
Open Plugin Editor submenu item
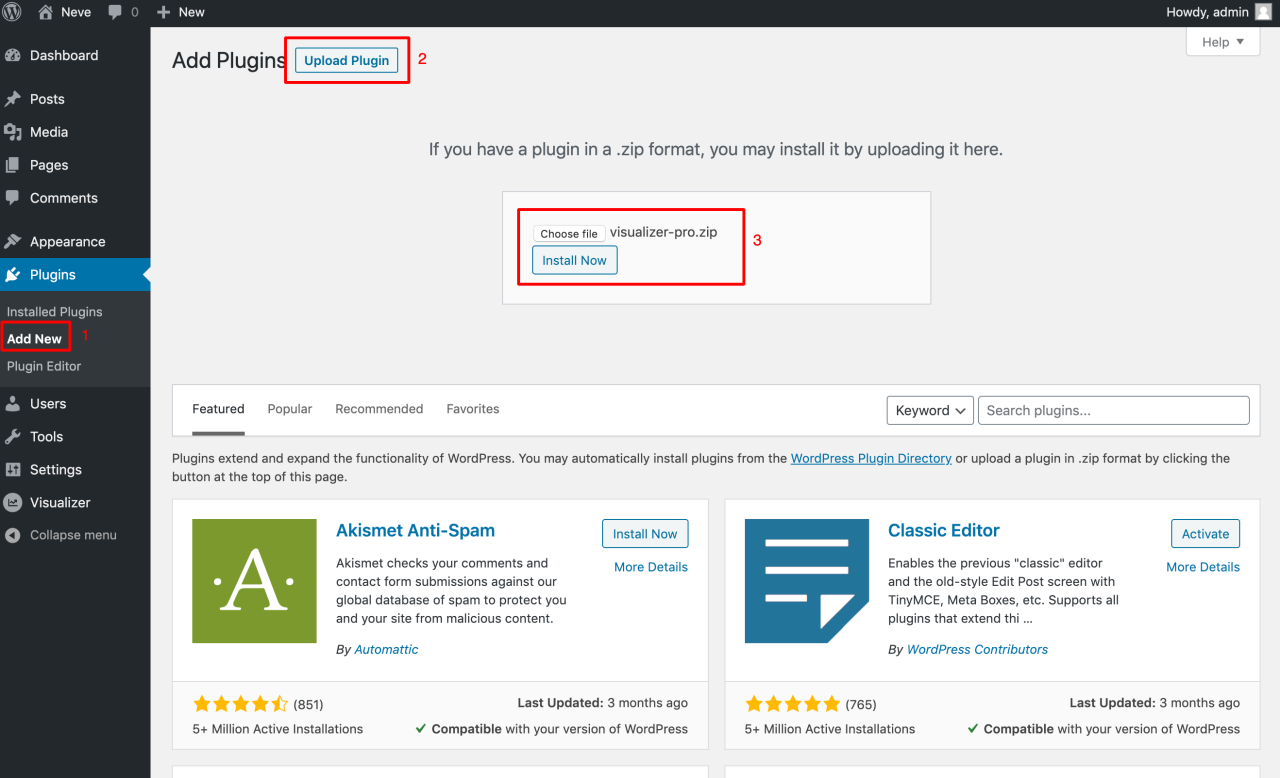coord(44,366)
